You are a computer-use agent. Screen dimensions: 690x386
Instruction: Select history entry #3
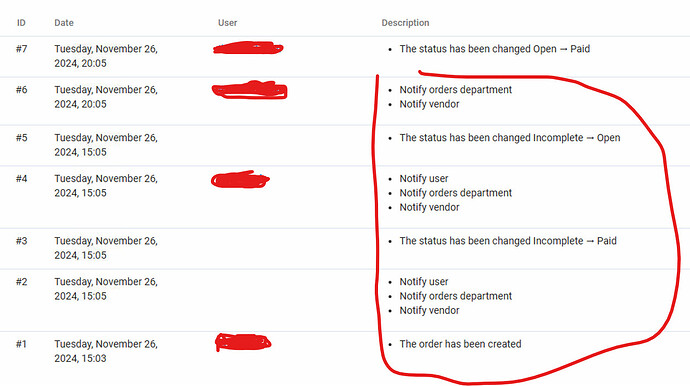(x=345, y=249)
